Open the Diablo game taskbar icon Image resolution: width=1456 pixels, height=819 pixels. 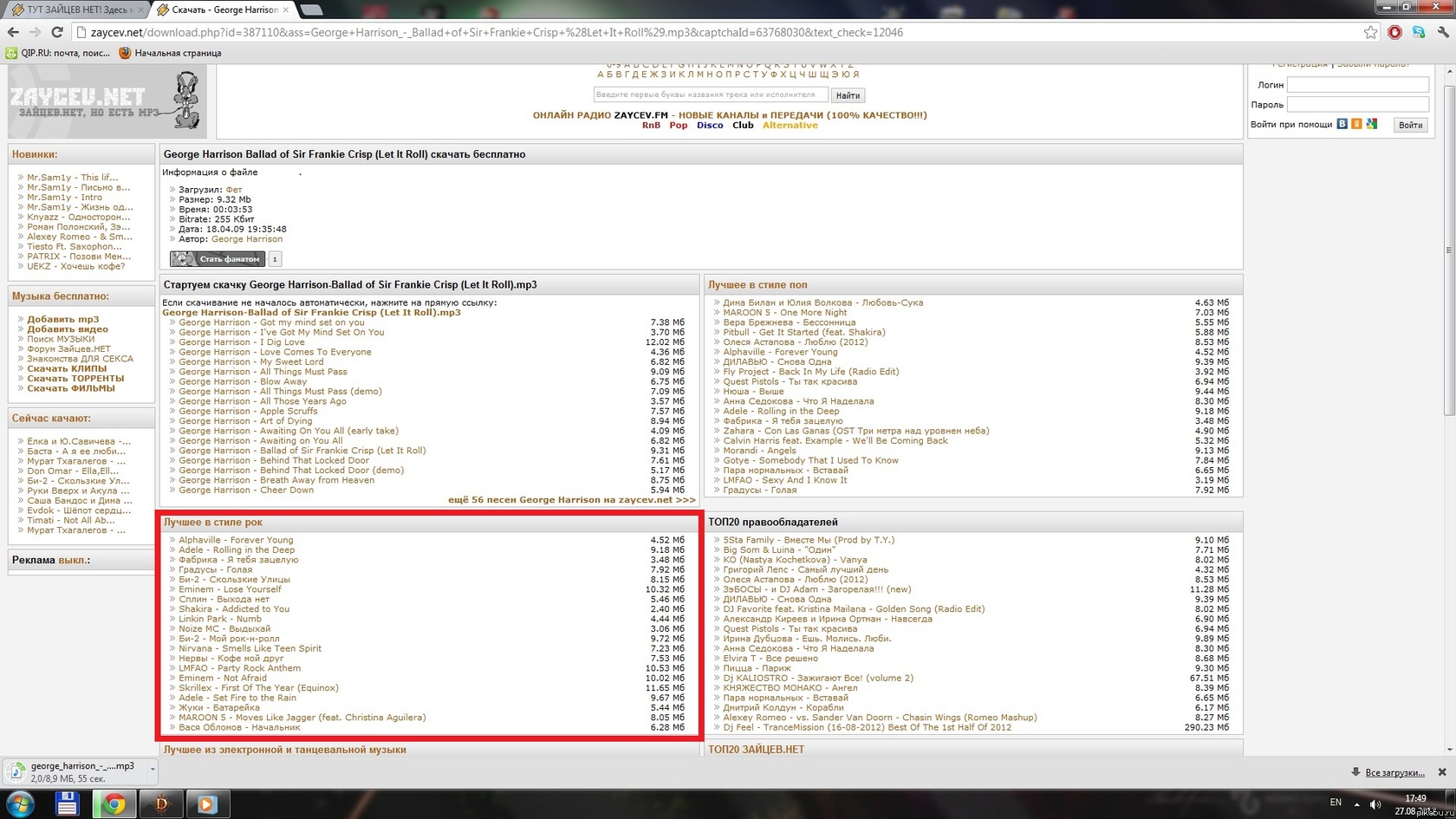point(160,804)
